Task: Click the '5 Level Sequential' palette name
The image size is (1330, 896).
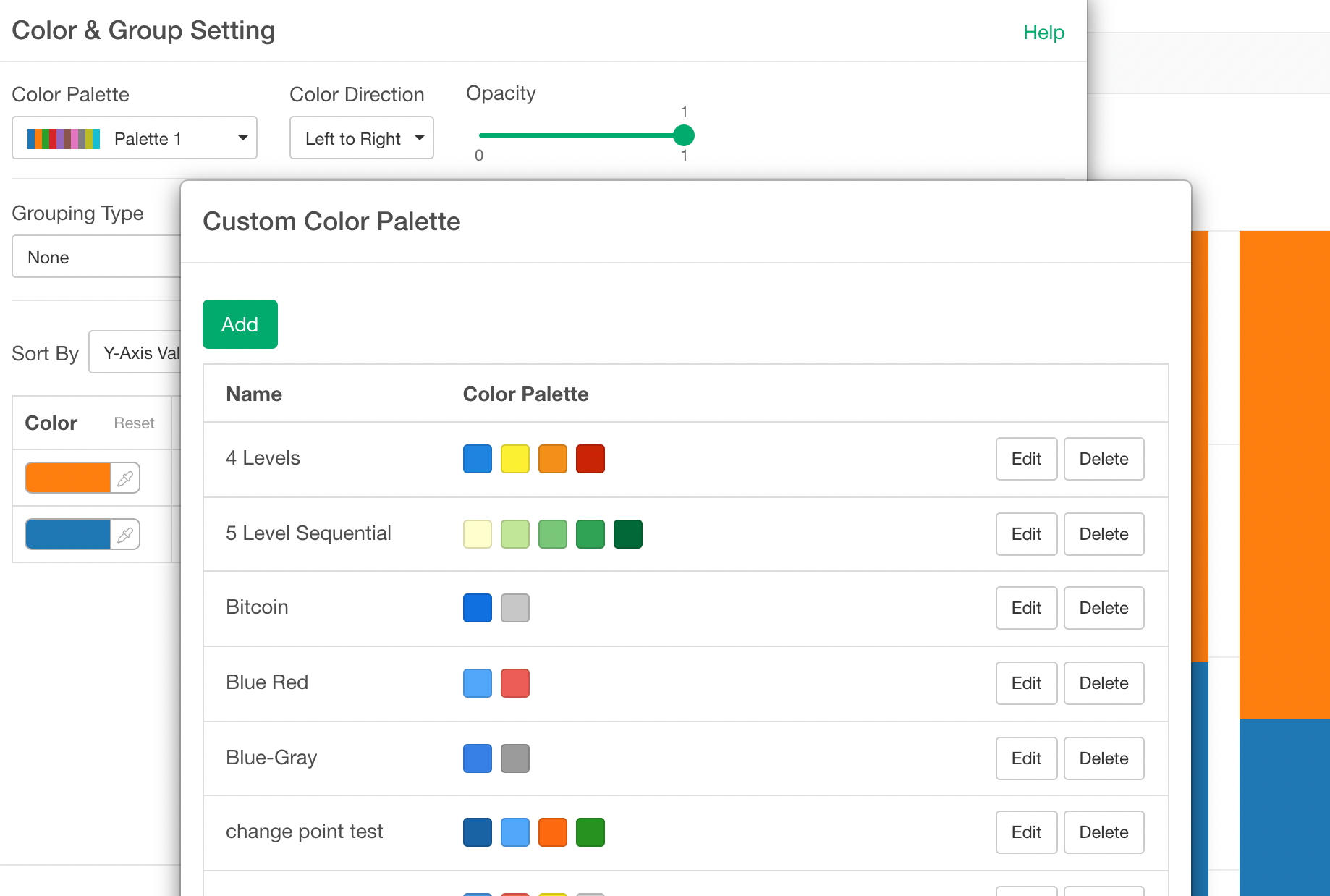Action: pos(308,533)
